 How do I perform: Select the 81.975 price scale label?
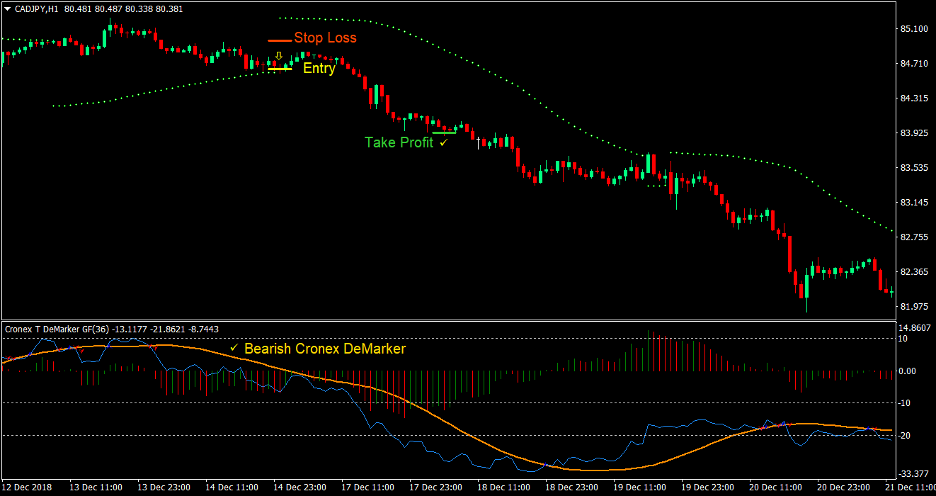[x=914, y=306]
